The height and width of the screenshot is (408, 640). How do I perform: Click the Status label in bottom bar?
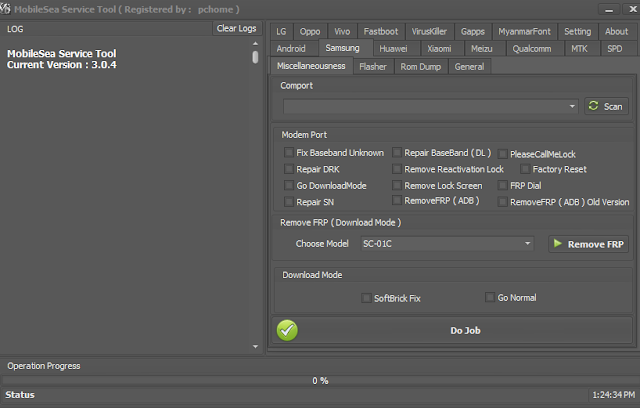tap(20, 395)
